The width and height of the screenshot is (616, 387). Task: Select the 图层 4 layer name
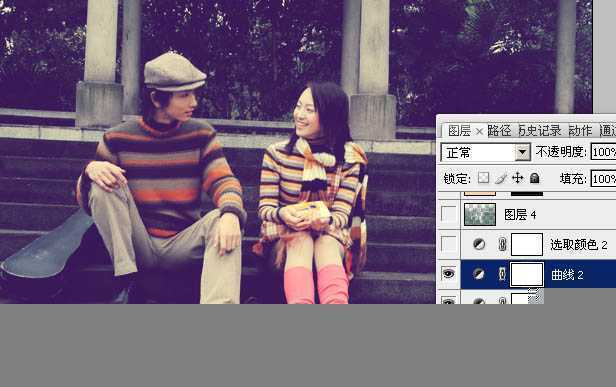[520, 215]
